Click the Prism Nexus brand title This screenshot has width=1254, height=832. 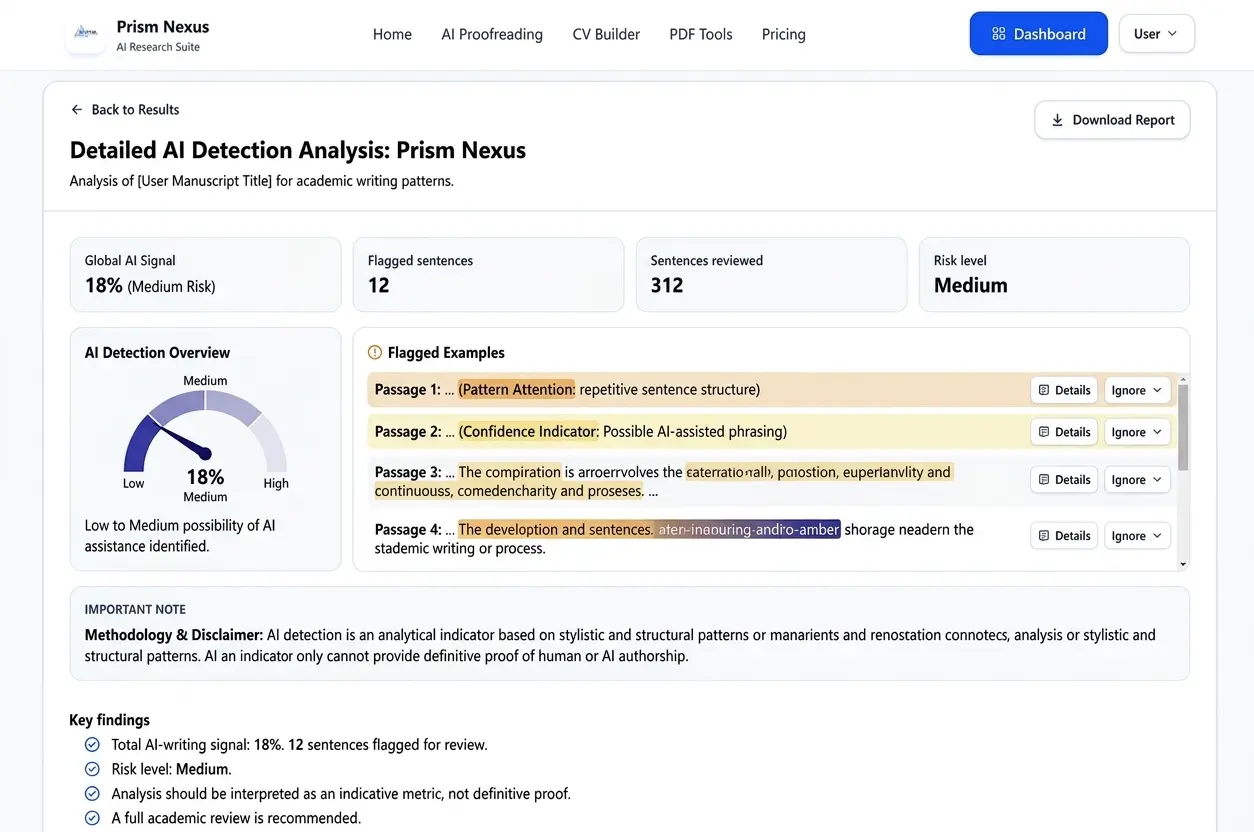(x=163, y=26)
